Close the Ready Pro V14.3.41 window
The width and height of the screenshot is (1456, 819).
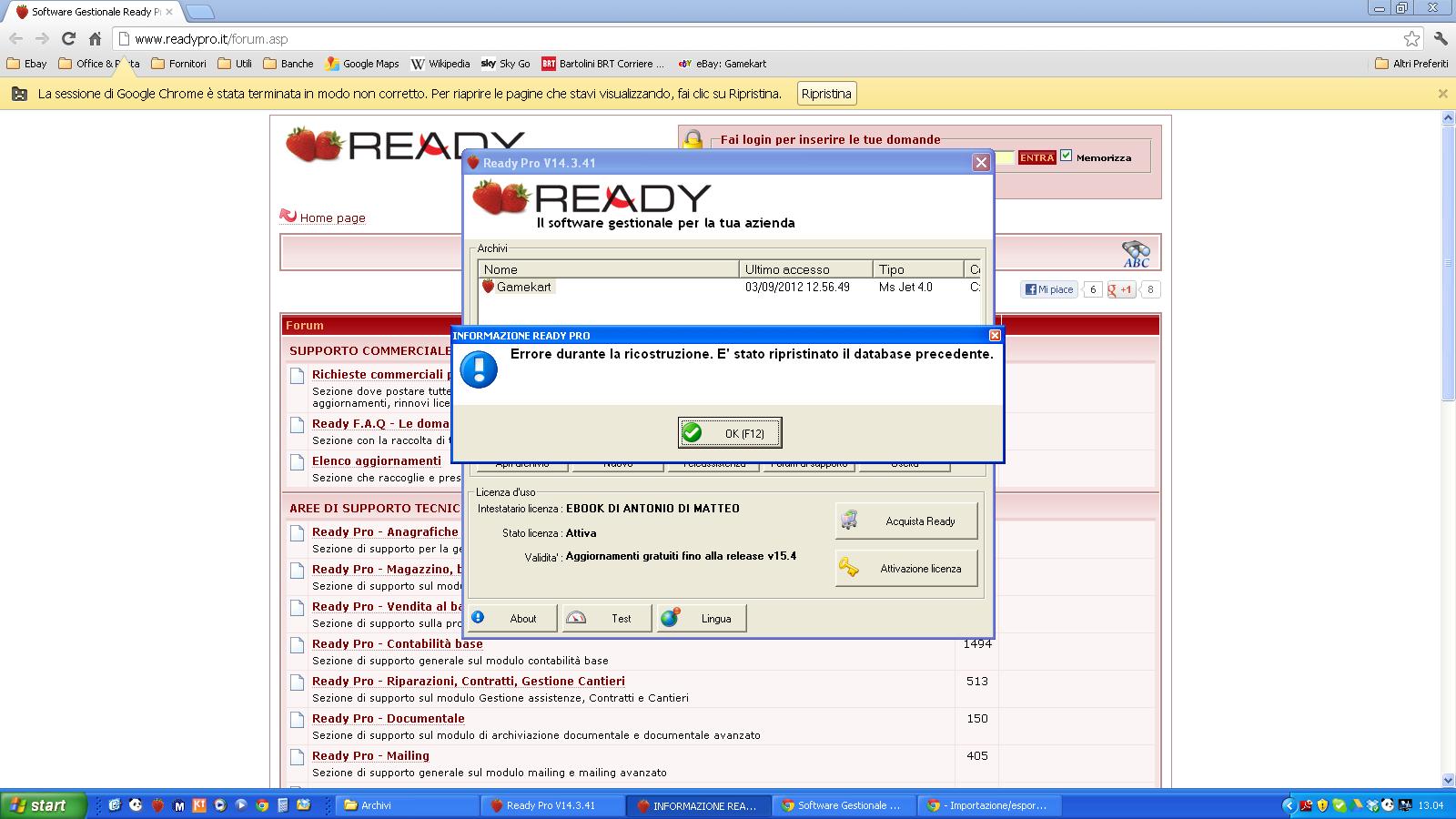[x=981, y=162]
